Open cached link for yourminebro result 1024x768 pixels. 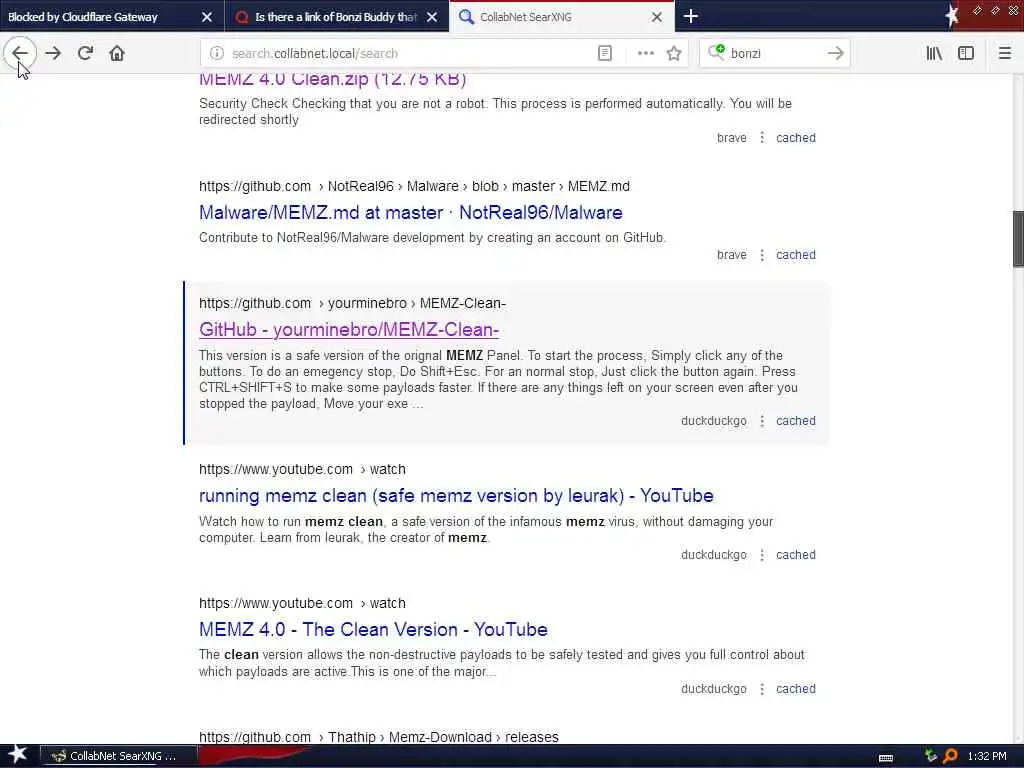coord(795,421)
